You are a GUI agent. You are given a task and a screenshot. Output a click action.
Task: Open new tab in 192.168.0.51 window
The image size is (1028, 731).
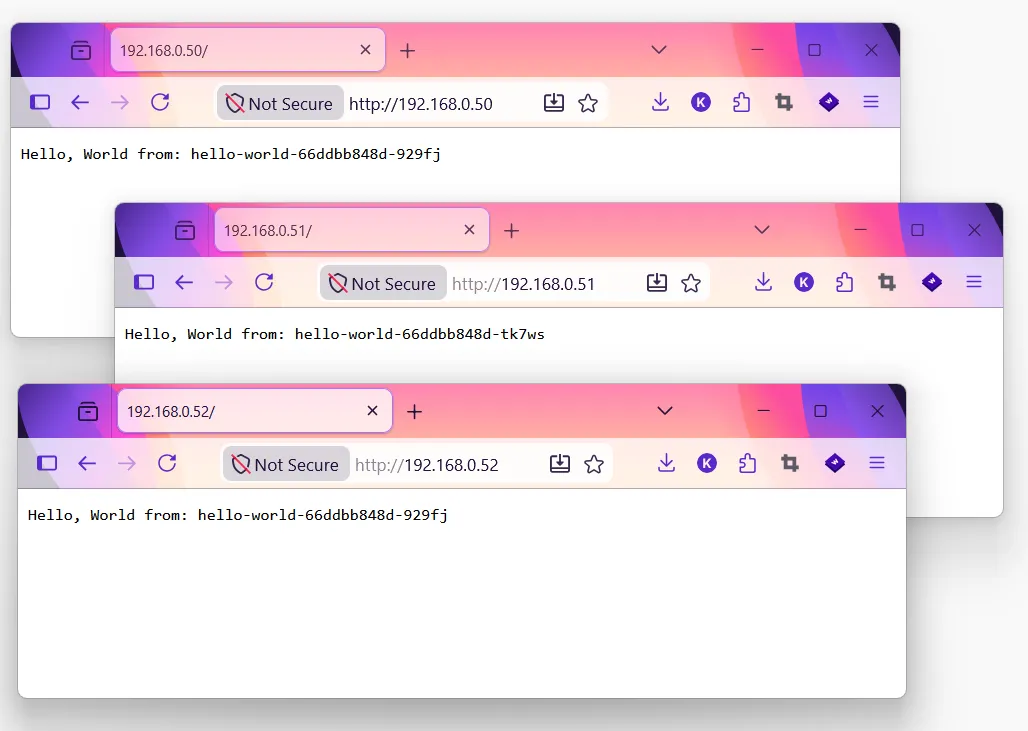point(511,231)
